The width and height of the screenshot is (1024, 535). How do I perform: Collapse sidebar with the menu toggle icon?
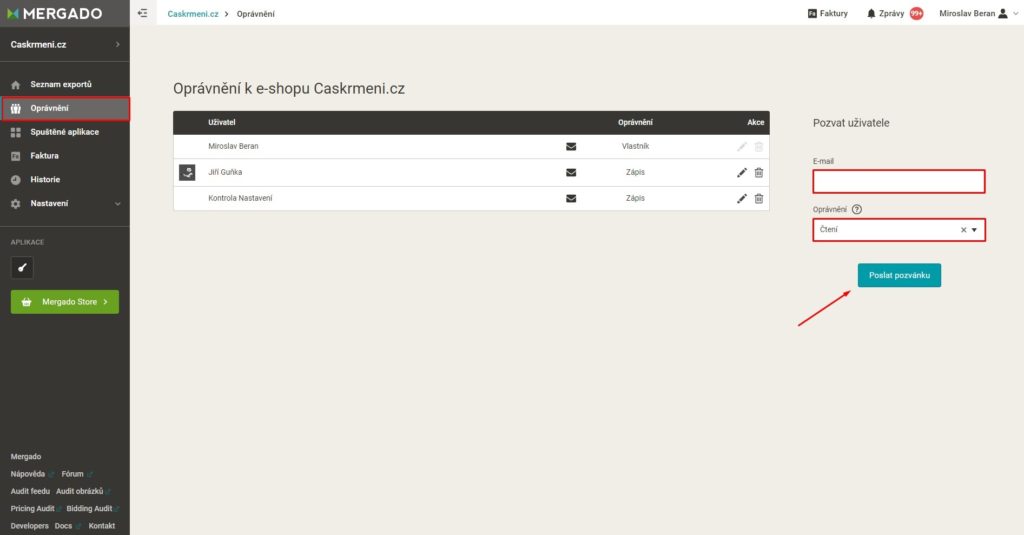pyautogui.click(x=142, y=13)
